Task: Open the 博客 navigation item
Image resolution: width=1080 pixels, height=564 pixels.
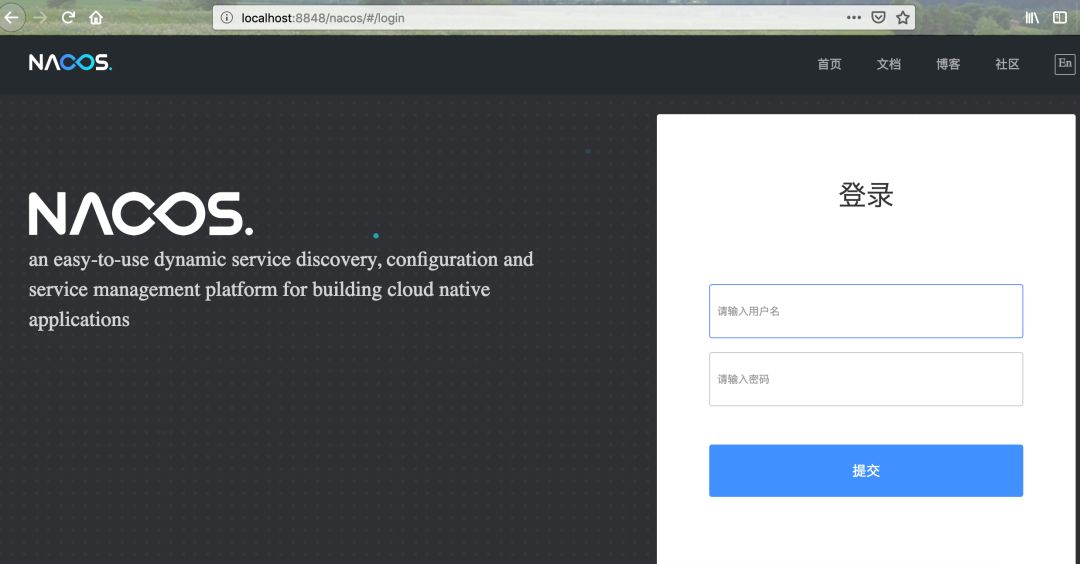Action: 948,64
